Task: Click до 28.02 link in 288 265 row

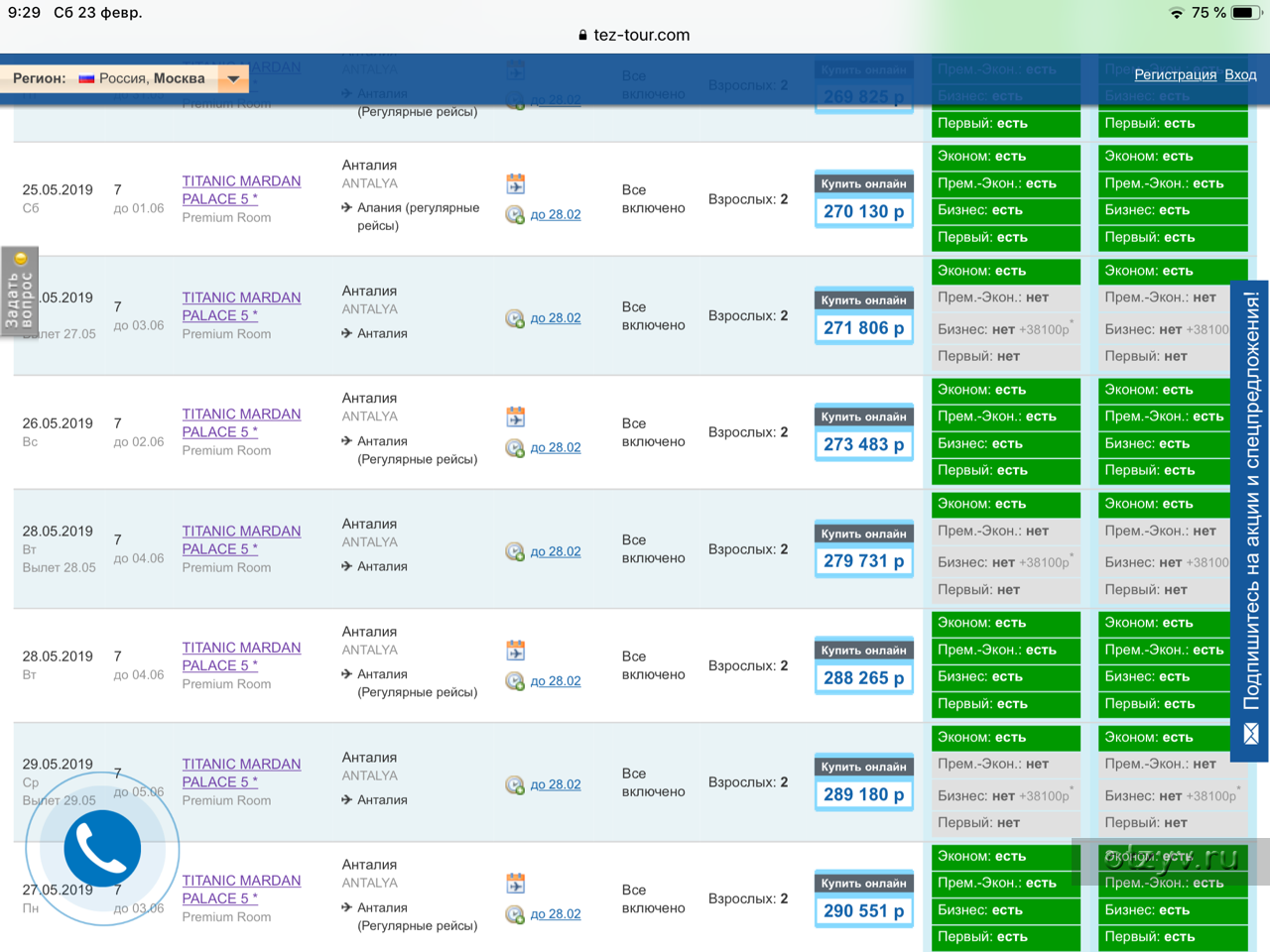Action: click(556, 681)
